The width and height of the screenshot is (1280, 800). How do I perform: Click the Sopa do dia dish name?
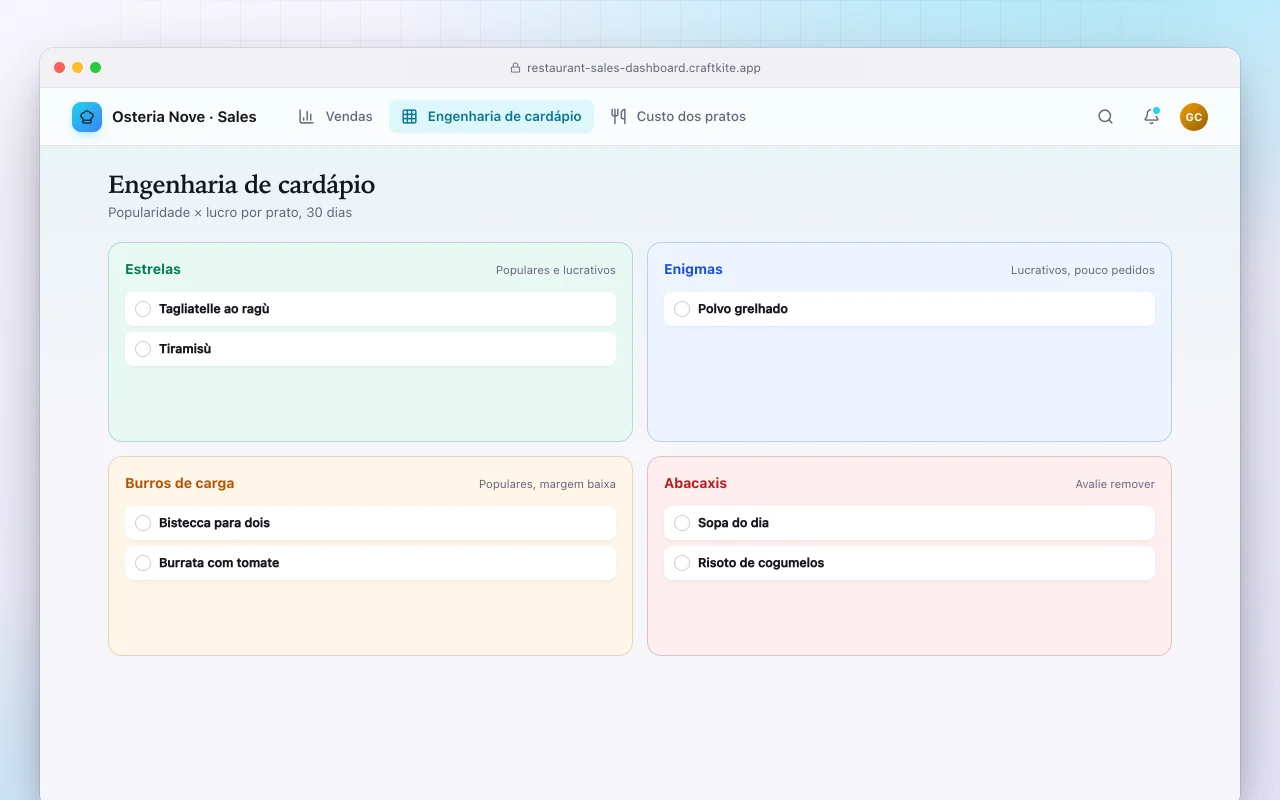point(733,523)
